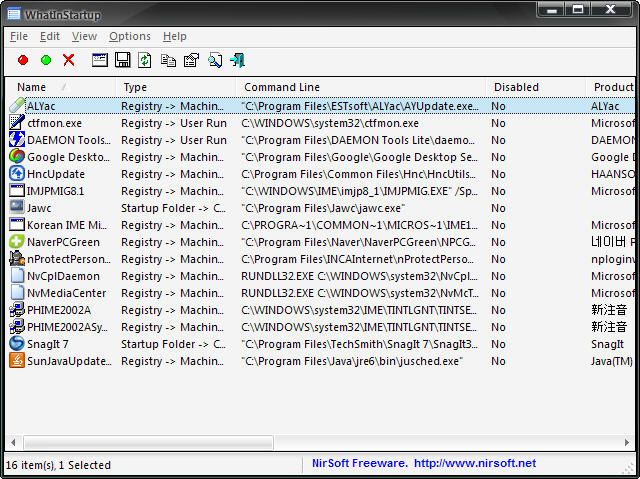The image size is (640, 479).
Task: Open the www.nirsoft.net link
Action: [x=475, y=463]
